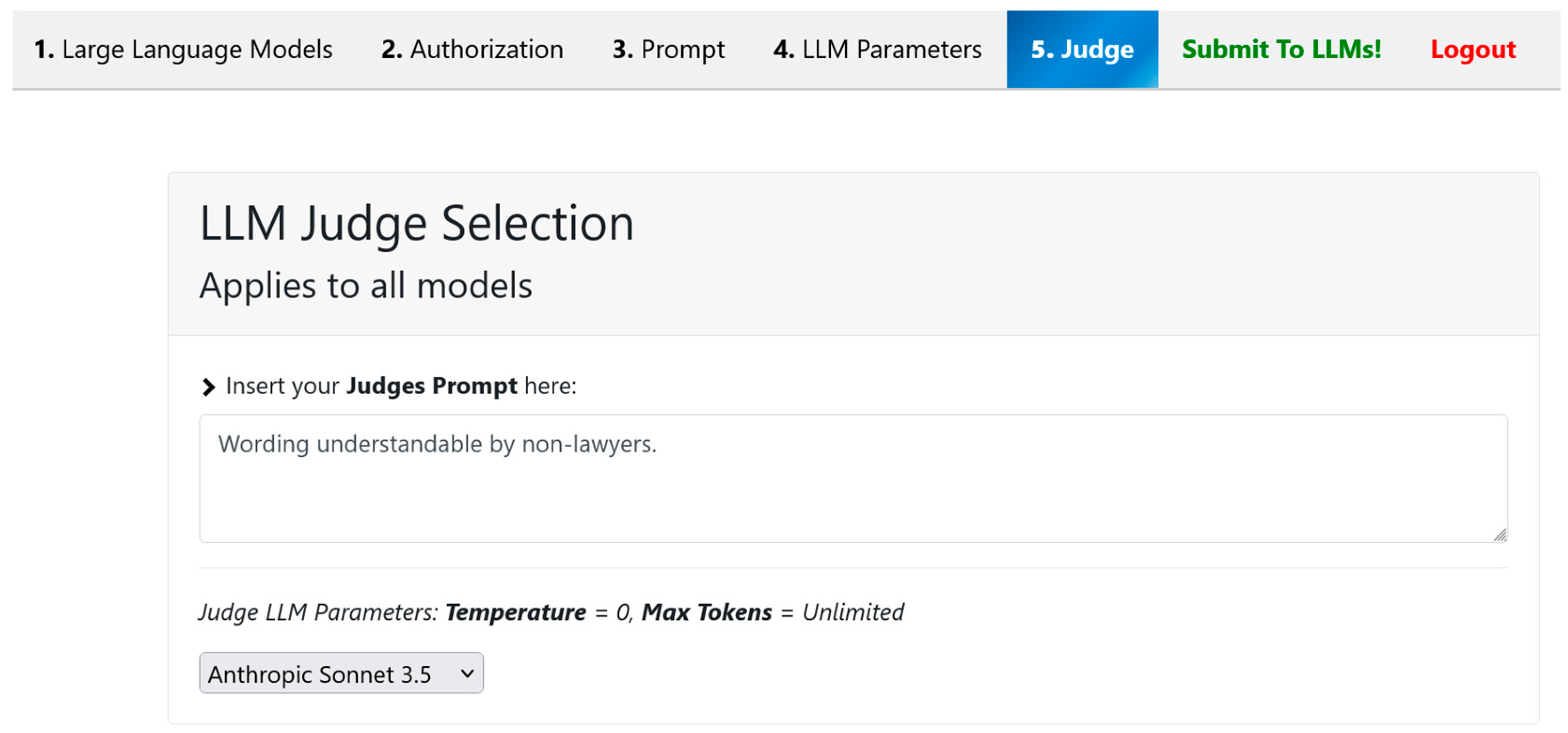Click the textarea resize grip icon

coord(1500,535)
